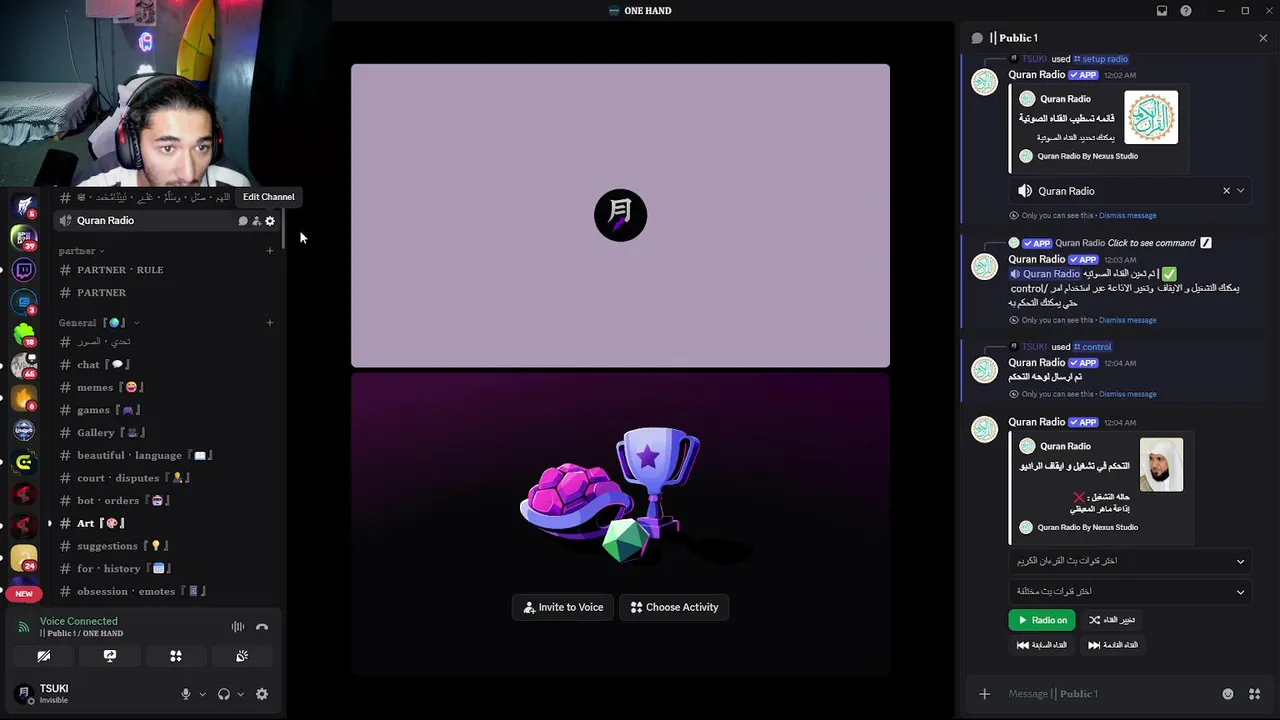The height and width of the screenshot is (720, 1280).
Task: Open Edit Channel gear for Quran Radio
Action: [270, 221]
